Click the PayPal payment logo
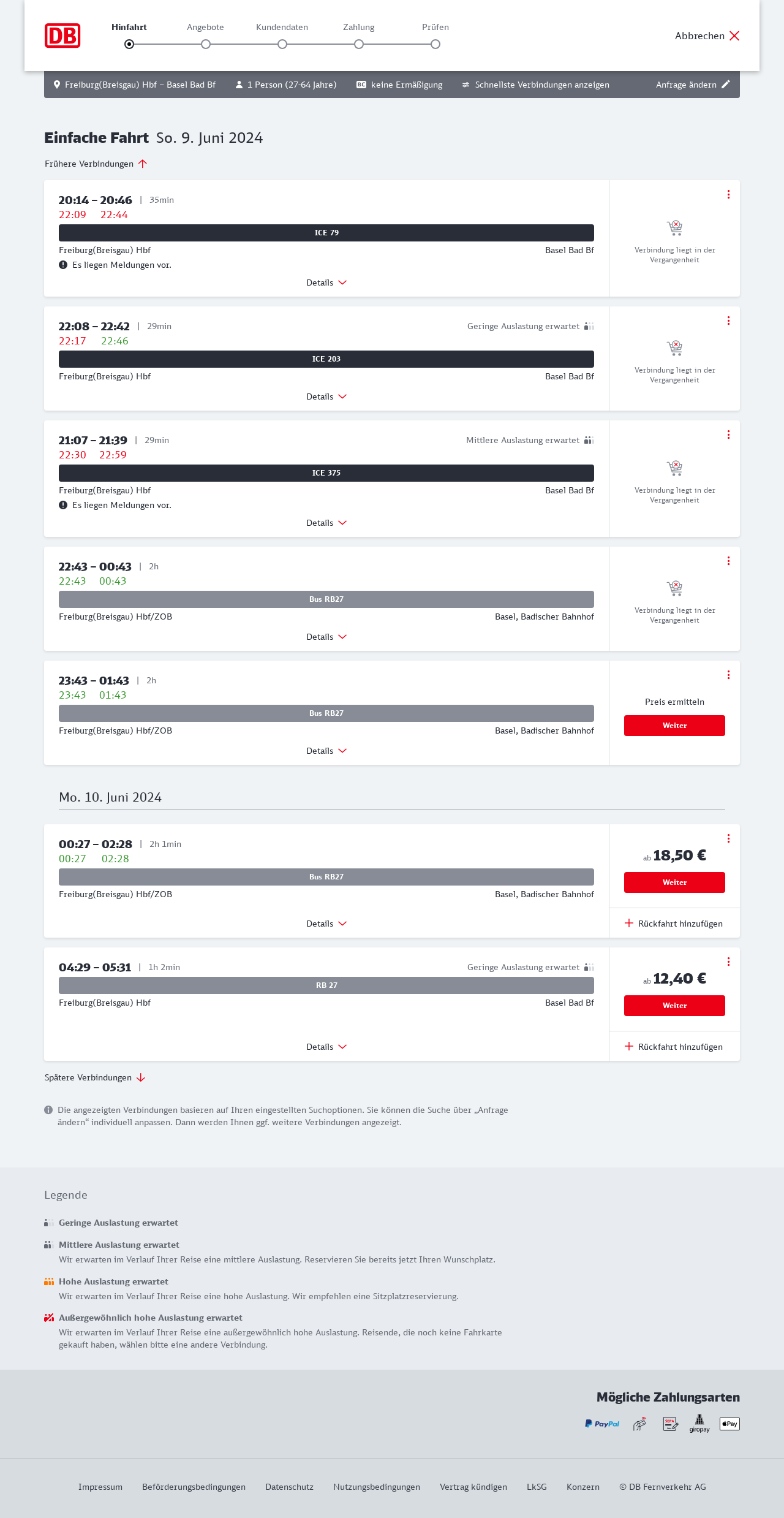Image resolution: width=784 pixels, height=1518 pixels. [602, 1424]
